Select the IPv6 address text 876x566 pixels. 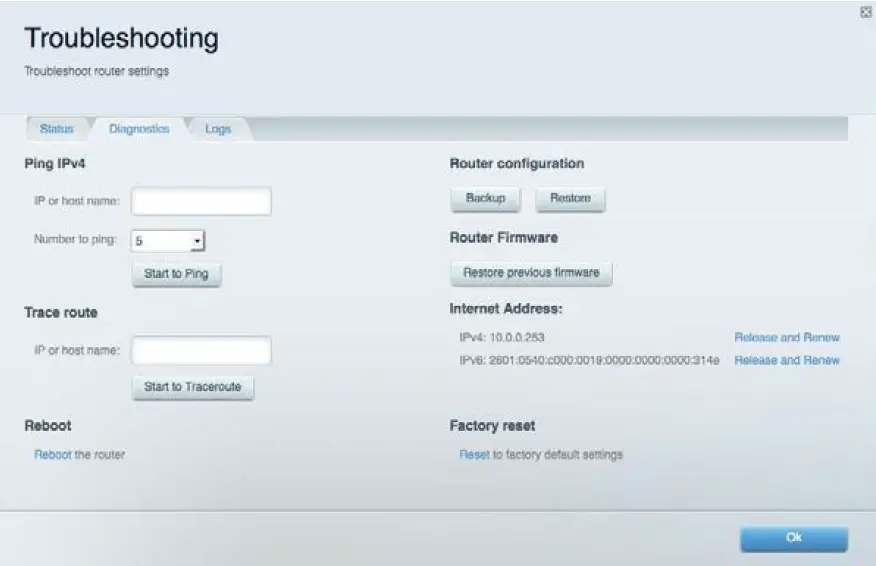tap(589, 360)
